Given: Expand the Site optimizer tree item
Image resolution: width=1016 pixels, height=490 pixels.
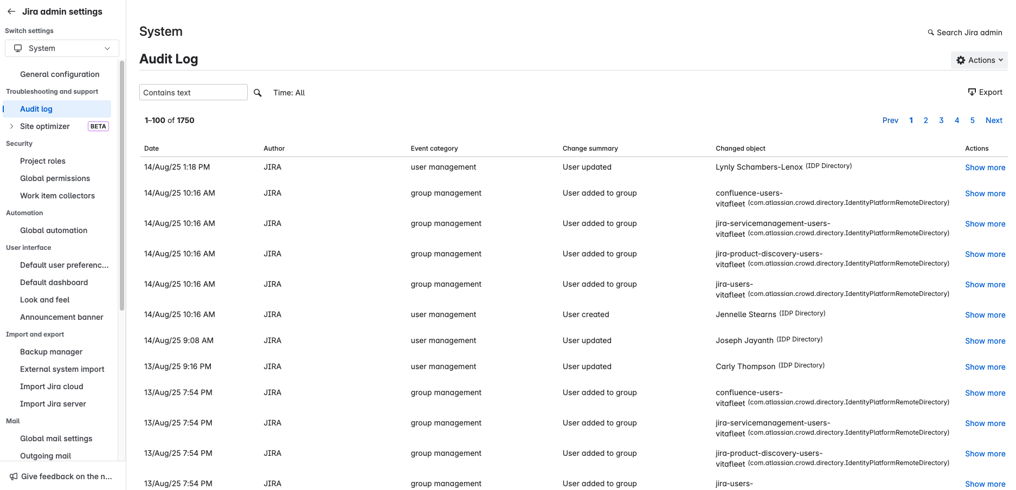Looking at the screenshot, I should 12,127.
